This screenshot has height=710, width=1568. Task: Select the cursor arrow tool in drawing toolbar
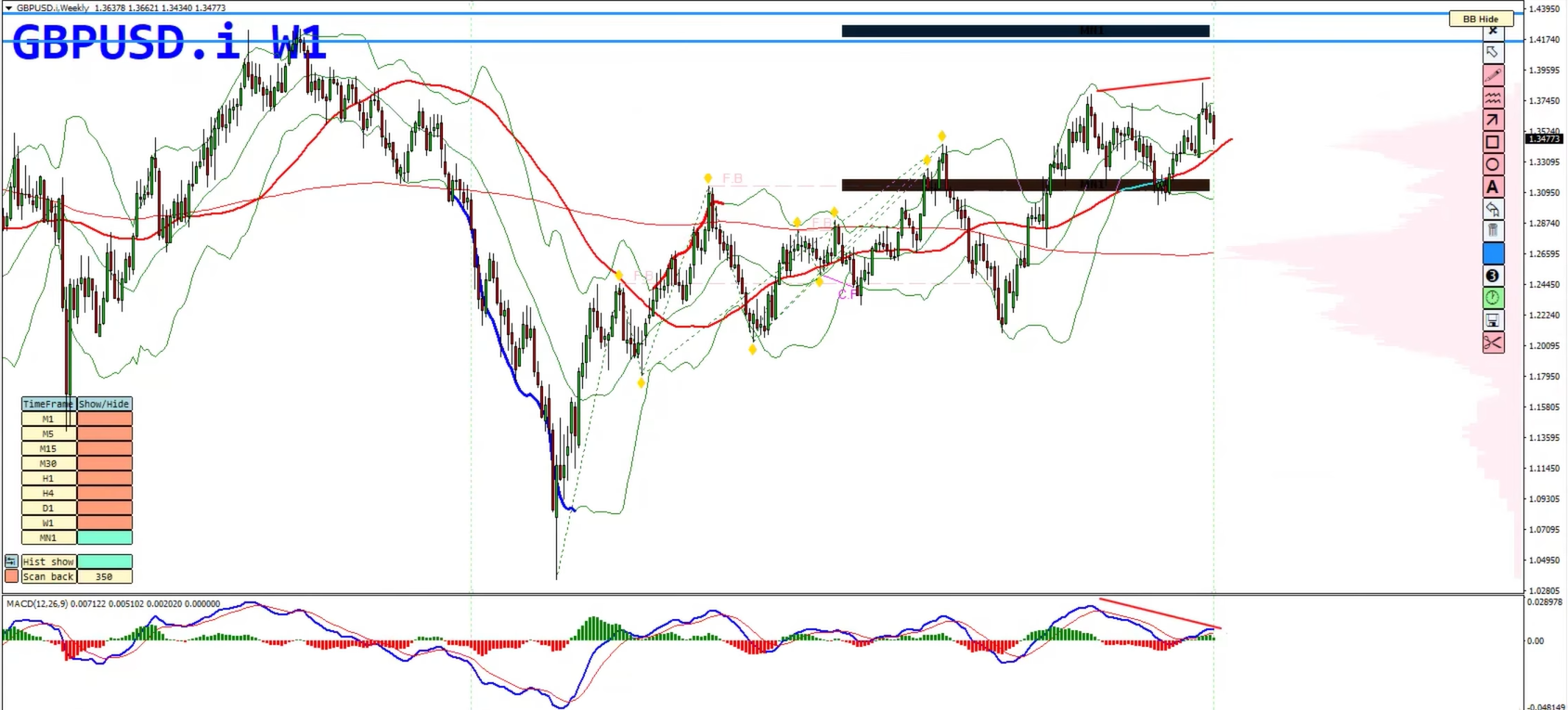(x=1492, y=53)
